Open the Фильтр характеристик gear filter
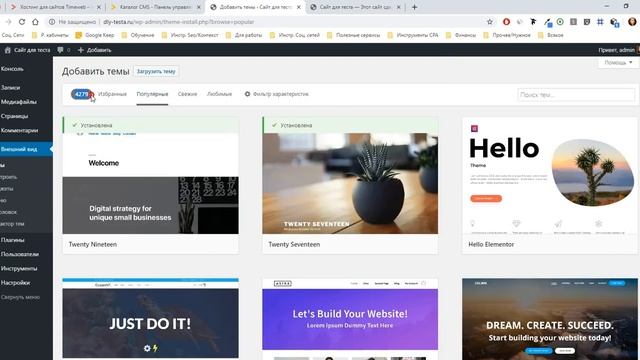 click(x=276, y=94)
